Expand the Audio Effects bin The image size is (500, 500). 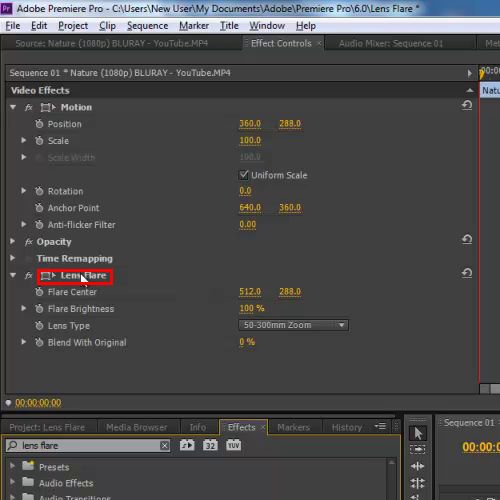coord(12,482)
